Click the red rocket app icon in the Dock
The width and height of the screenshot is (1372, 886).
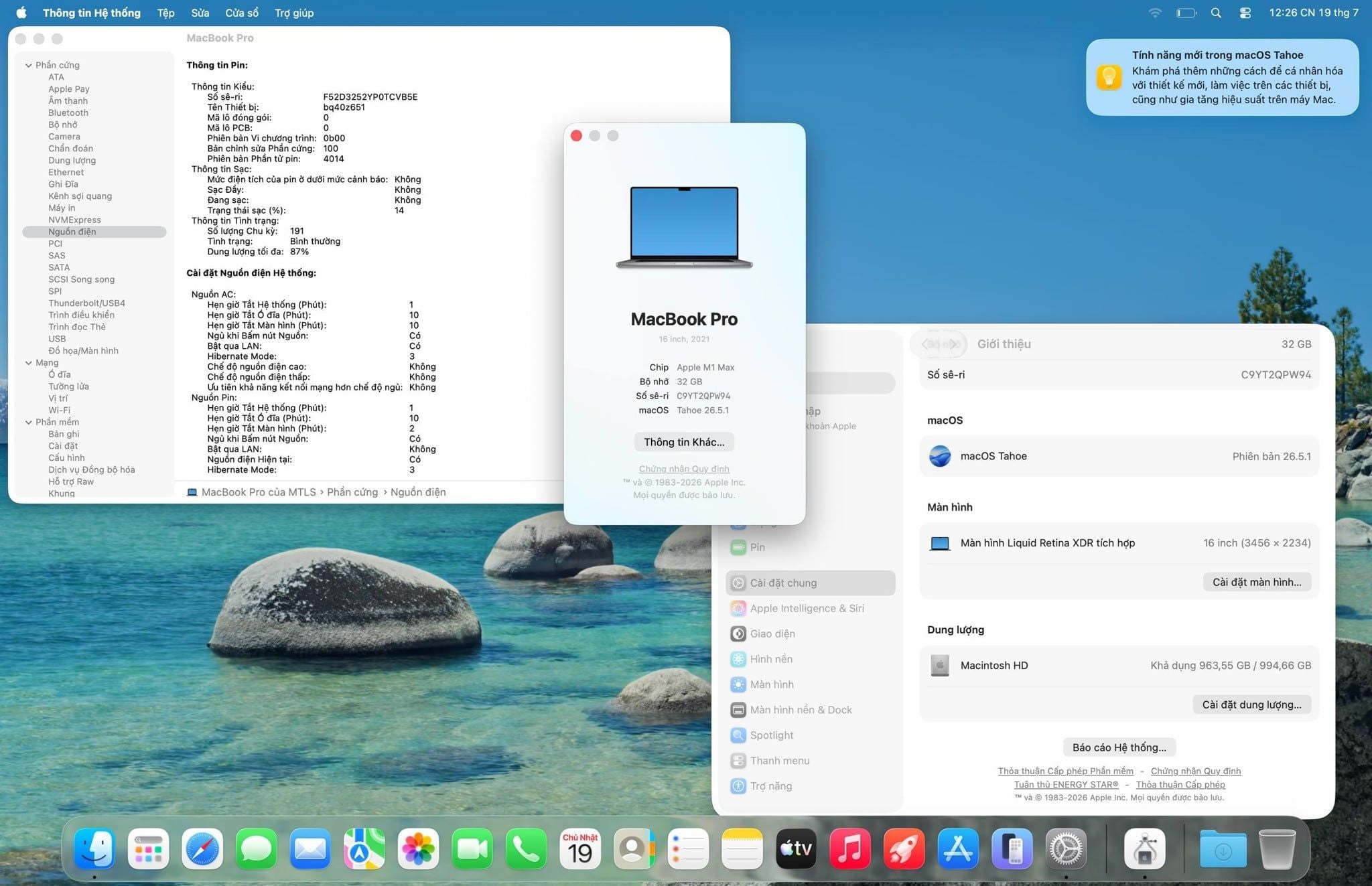(x=904, y=849)
